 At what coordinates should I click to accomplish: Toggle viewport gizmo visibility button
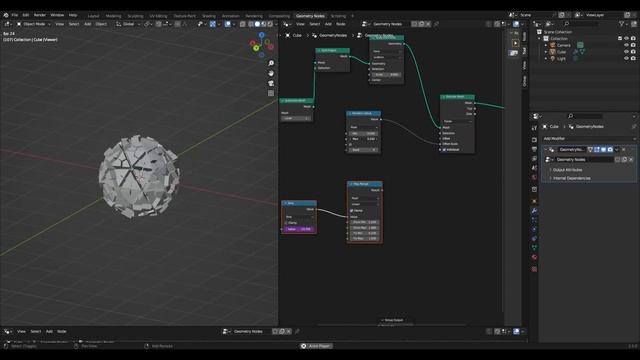coord(213,24)
